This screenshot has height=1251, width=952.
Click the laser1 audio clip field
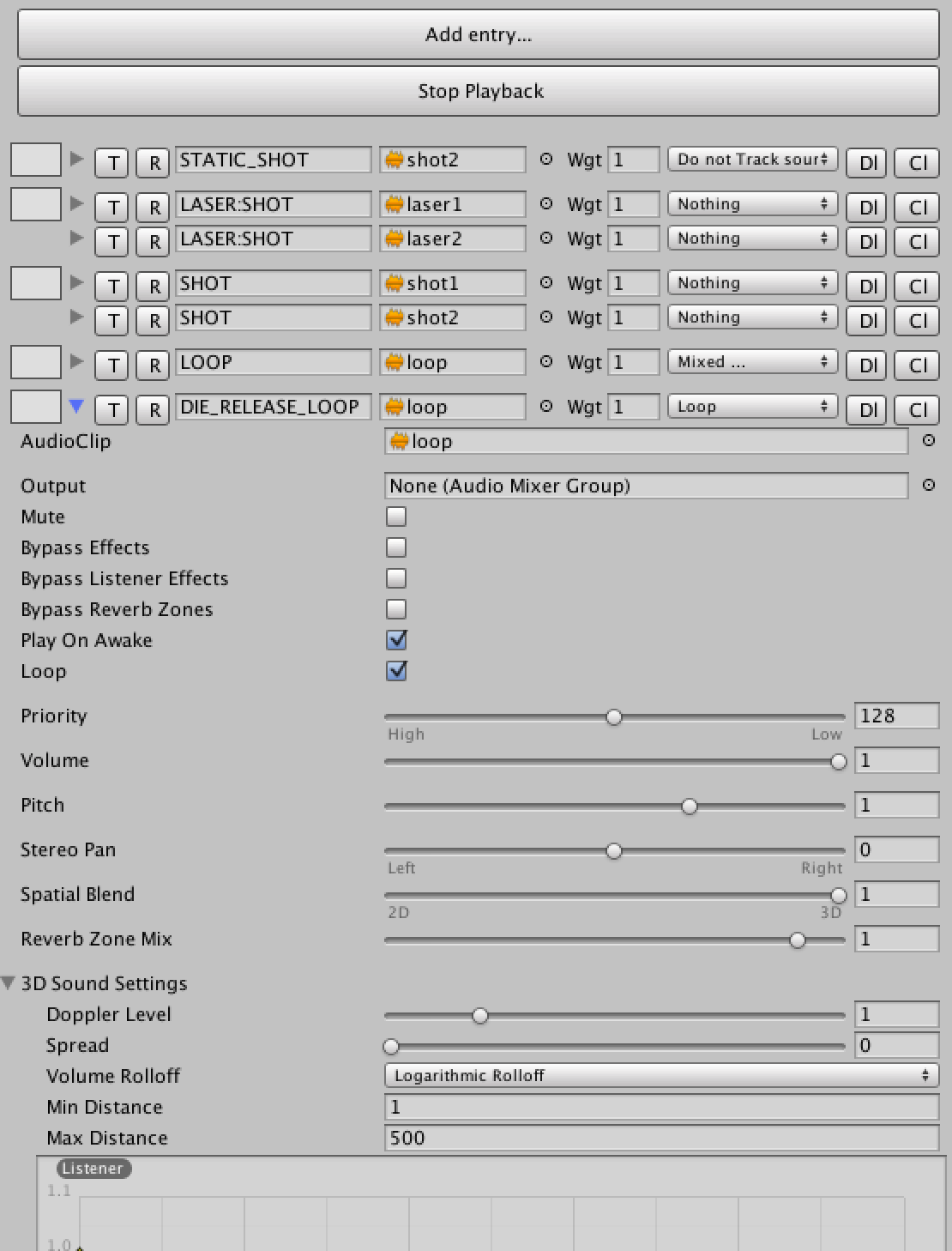pyautogui.click(x=453, y=204)
